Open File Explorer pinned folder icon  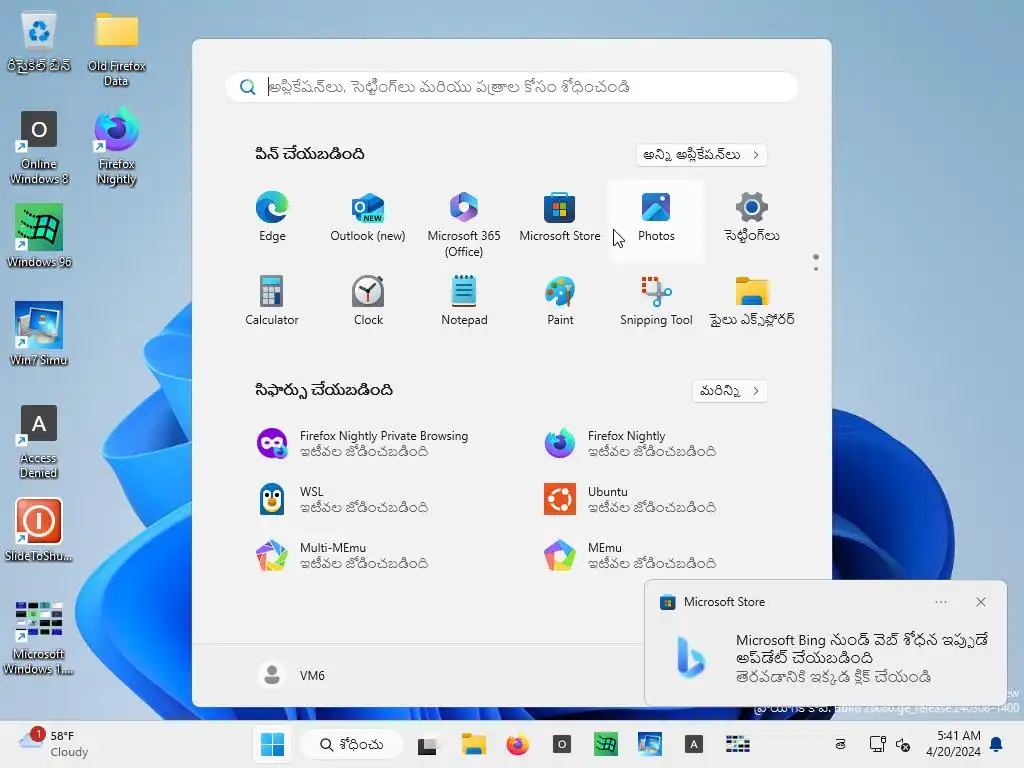(752, 301)
